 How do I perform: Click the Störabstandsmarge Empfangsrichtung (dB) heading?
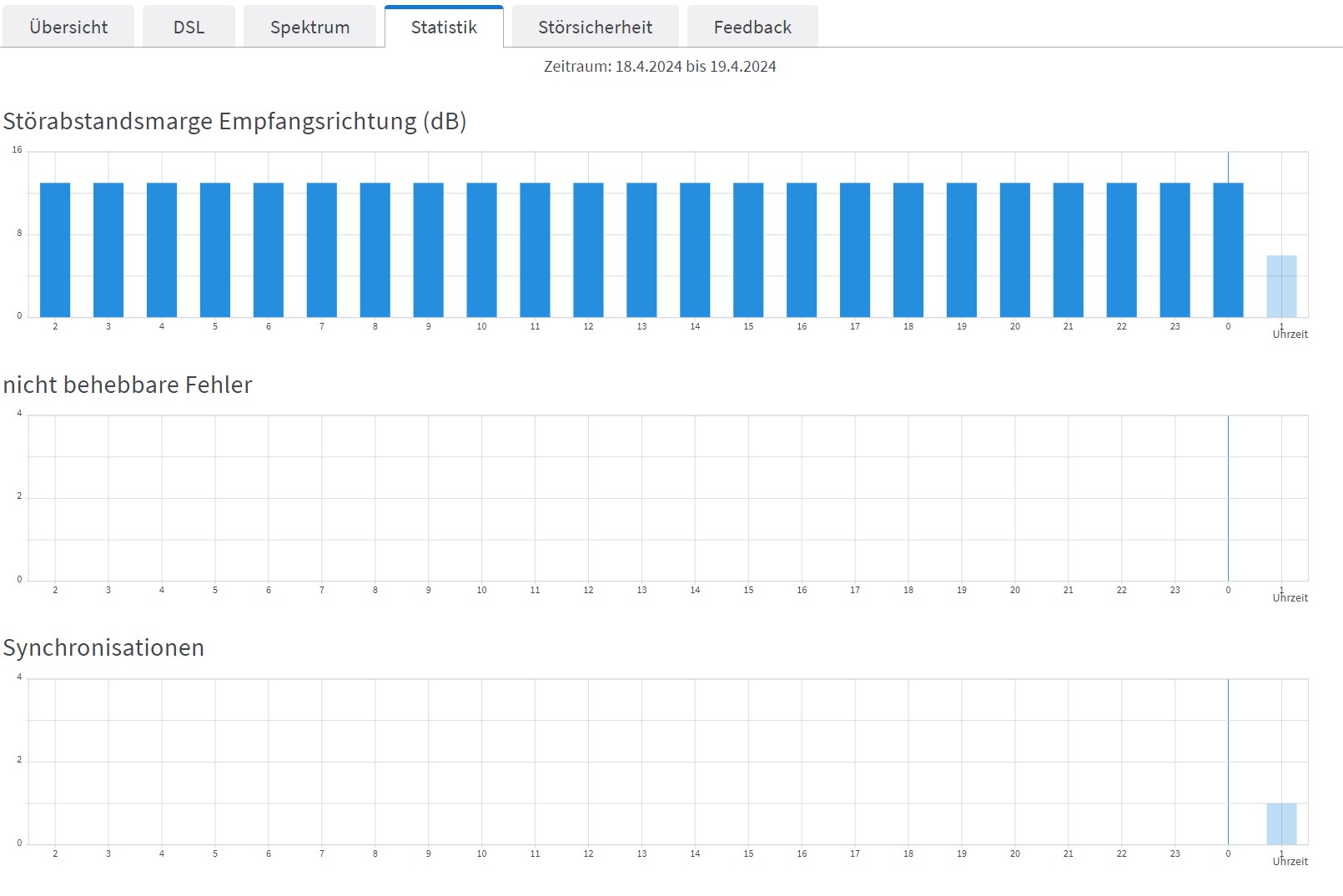pyautogui.click(x=234, y=122)
